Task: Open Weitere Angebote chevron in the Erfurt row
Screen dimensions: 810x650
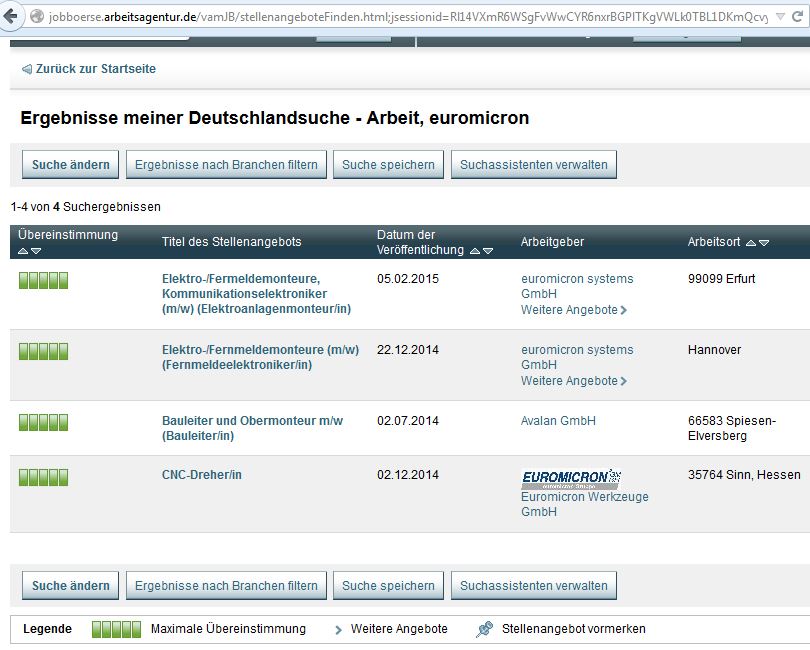Action: 625,310
